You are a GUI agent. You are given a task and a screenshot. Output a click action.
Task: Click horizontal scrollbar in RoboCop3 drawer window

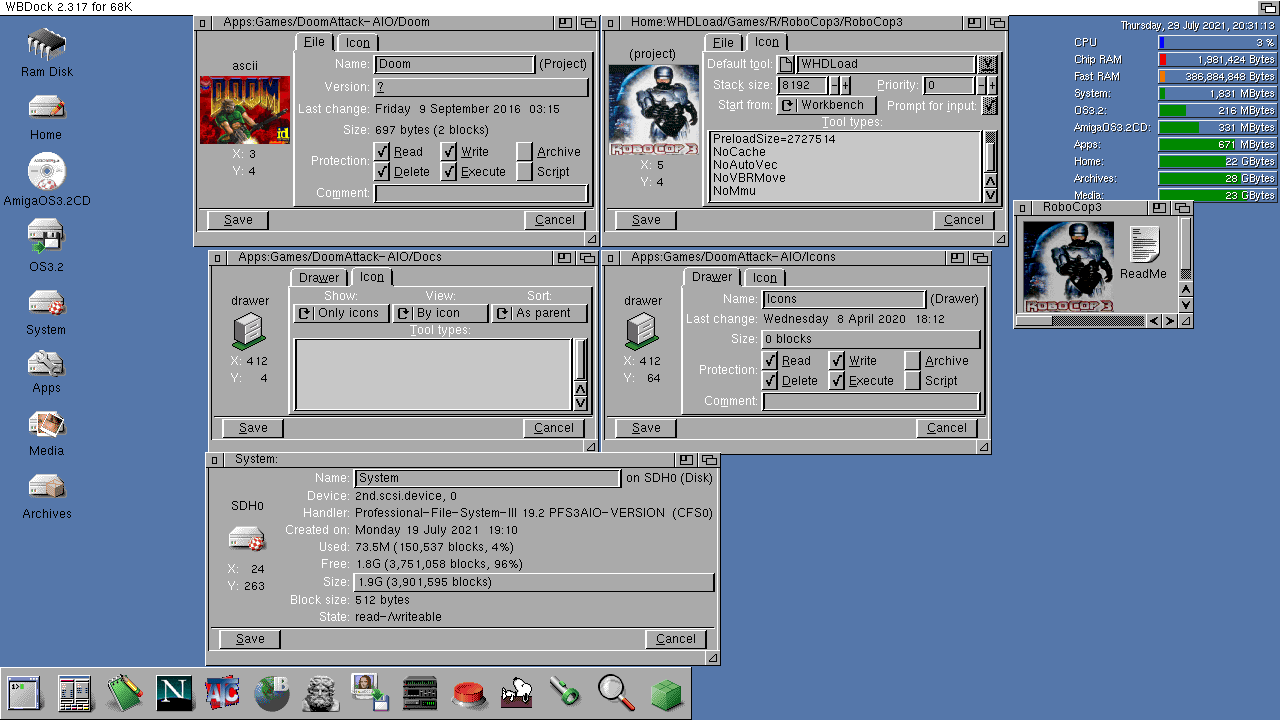pos(1082,321)
